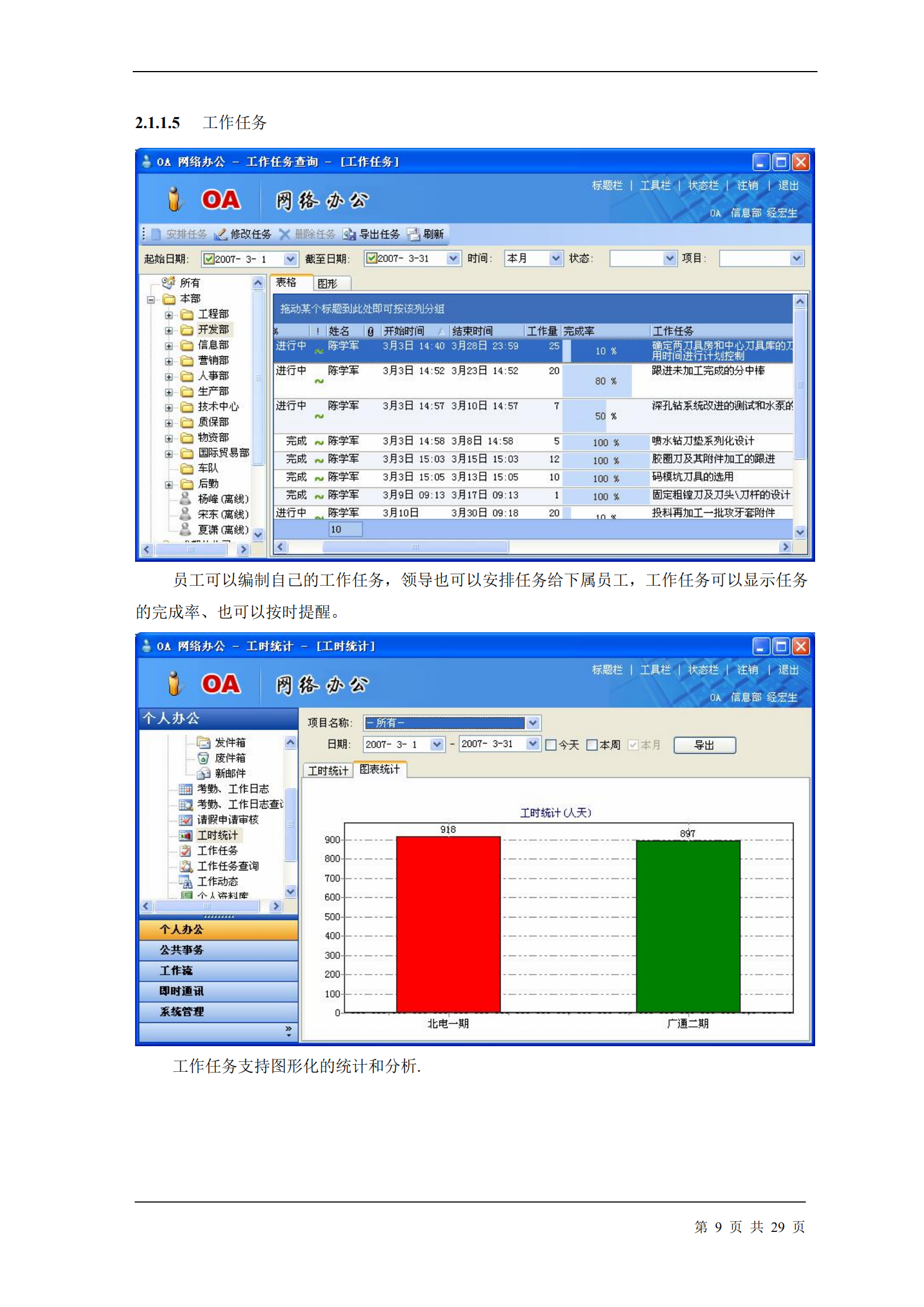Click 注销 link in 工作任务 window

click(748, 186)
